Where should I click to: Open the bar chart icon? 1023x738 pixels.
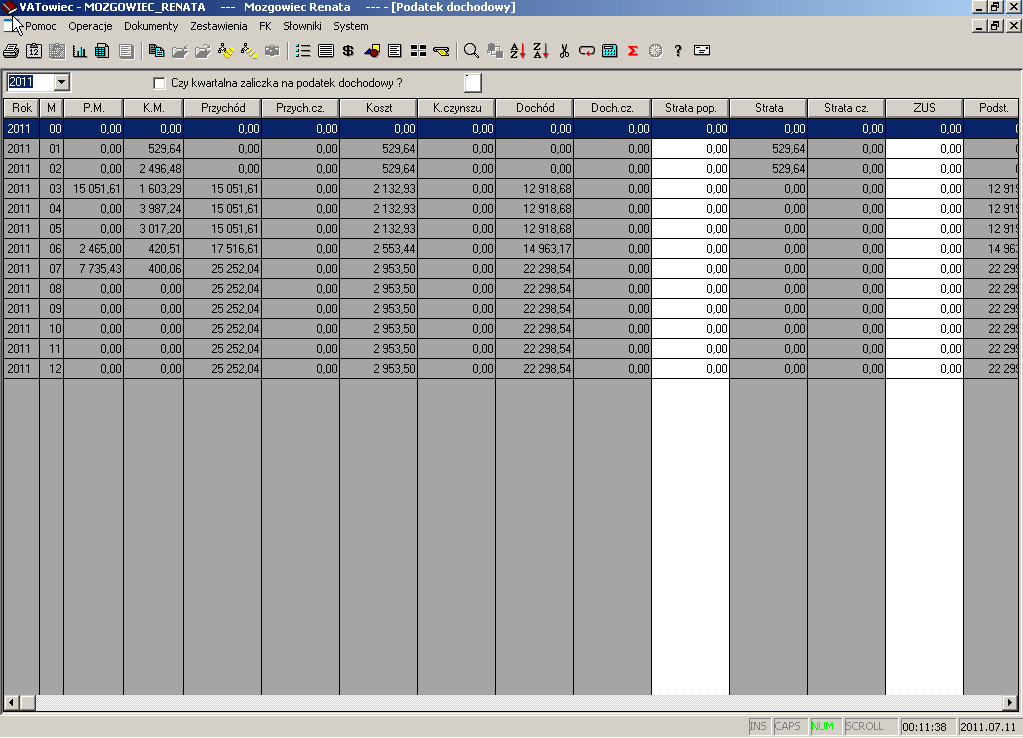point(79,51)
